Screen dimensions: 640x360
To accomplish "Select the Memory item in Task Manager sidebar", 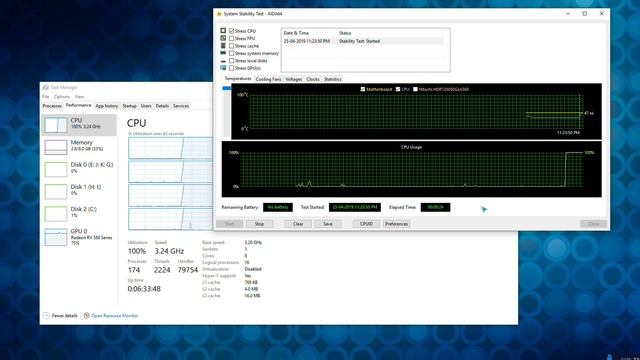I will [x=79, y=147].
